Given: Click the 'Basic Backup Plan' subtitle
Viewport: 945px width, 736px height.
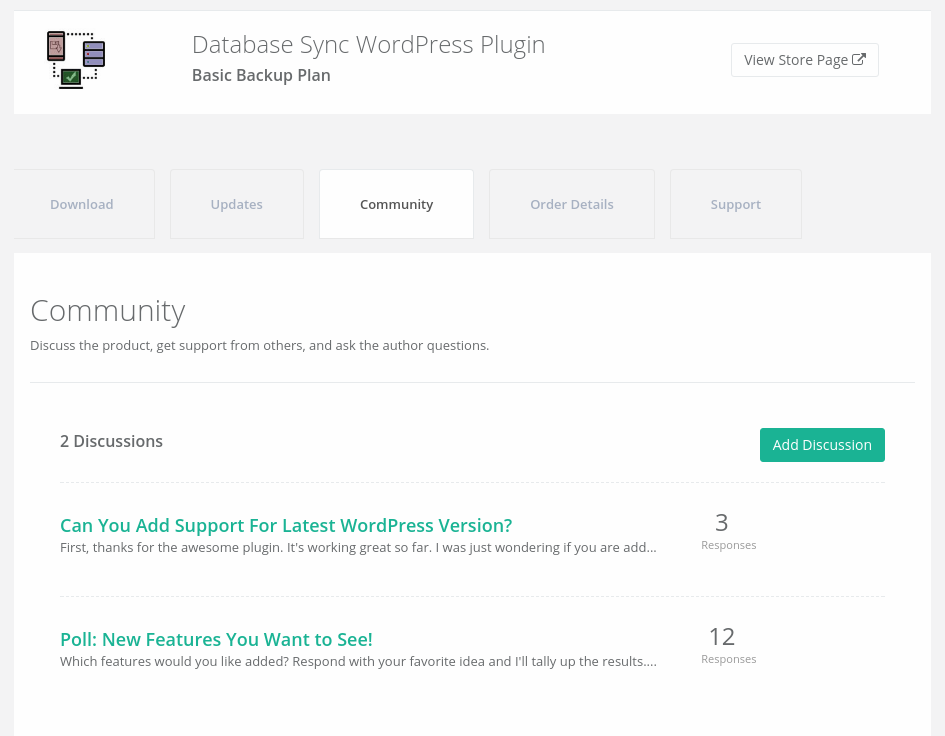Looking at the screenshot, I should 261,75.
